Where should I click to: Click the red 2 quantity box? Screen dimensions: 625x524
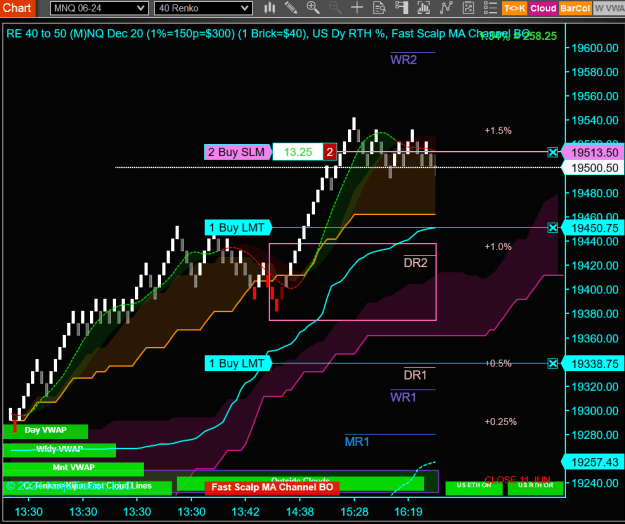click(x=329, y=152)
